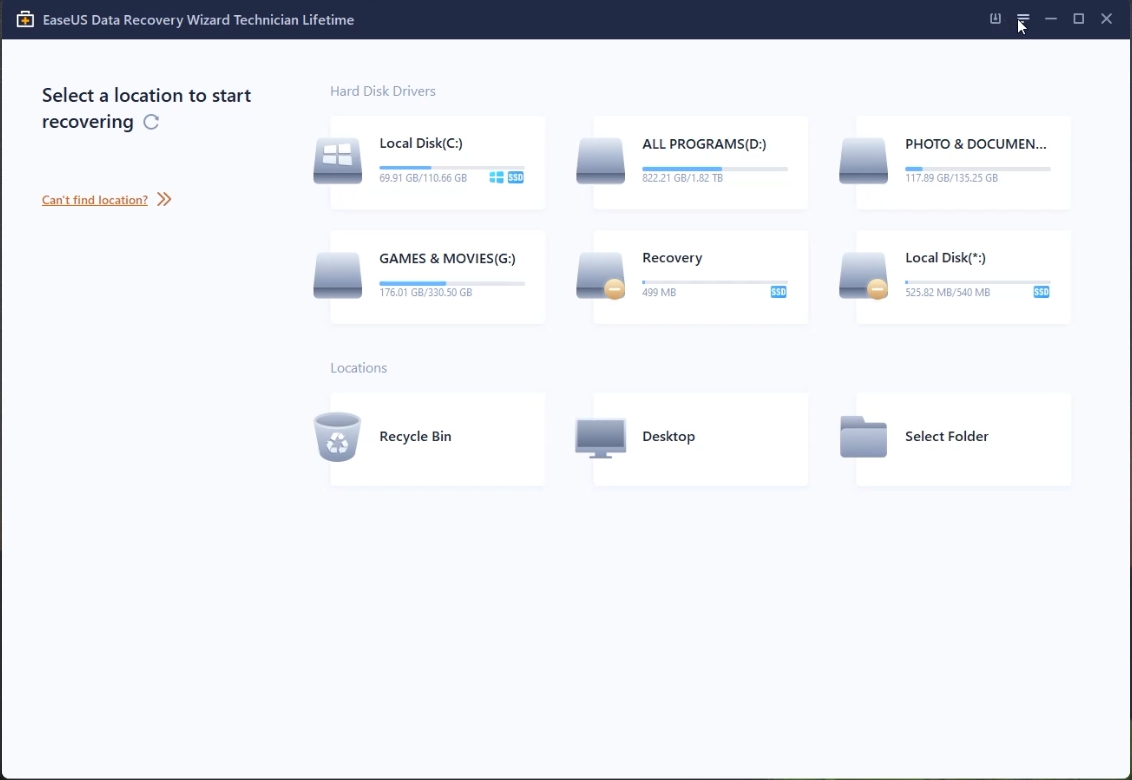Click the Recovery partition drive icon
The height and width of the screenshot is (780, 1132).
pos(600,276)
